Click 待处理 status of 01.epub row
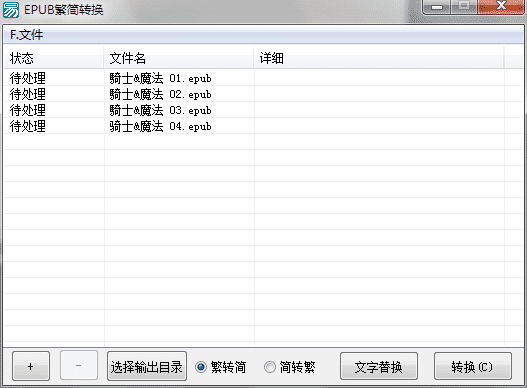This screenshot has width=527, height=388. [x=28, y=78]
